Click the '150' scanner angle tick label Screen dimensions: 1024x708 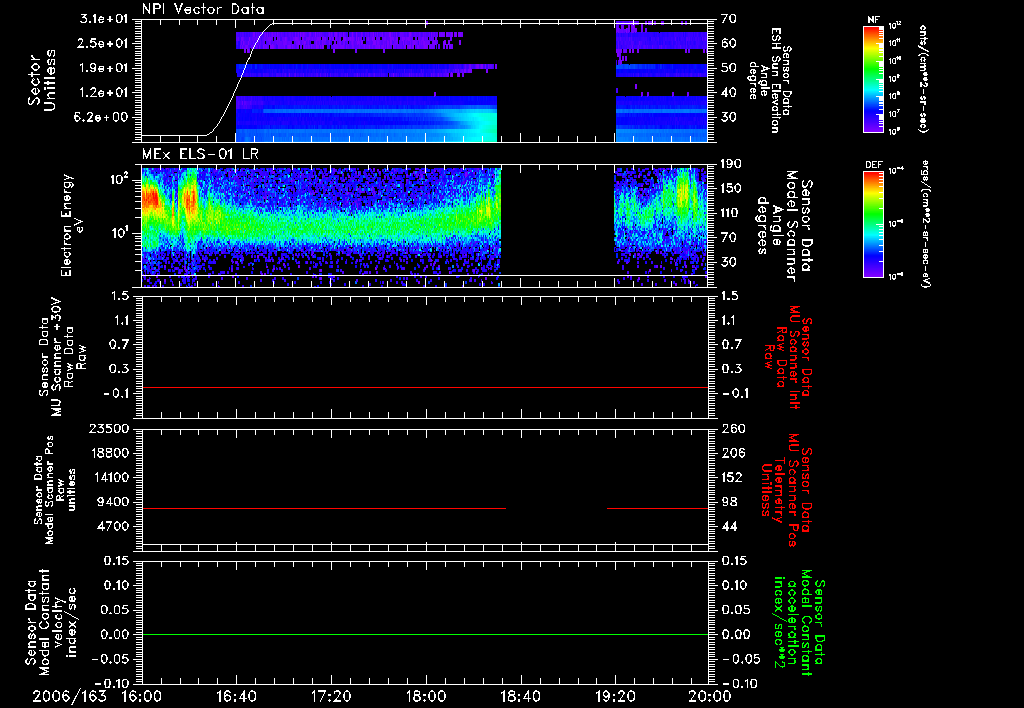click(731, 189)
